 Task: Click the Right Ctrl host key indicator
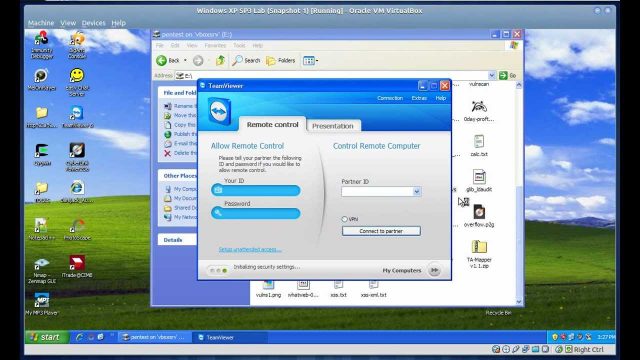click(589, 349)
